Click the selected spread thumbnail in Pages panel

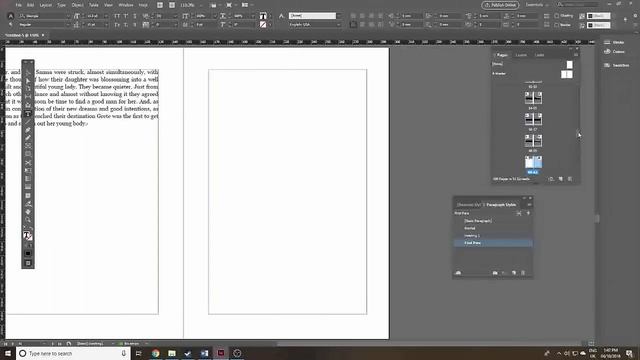[x=533, y=162]
